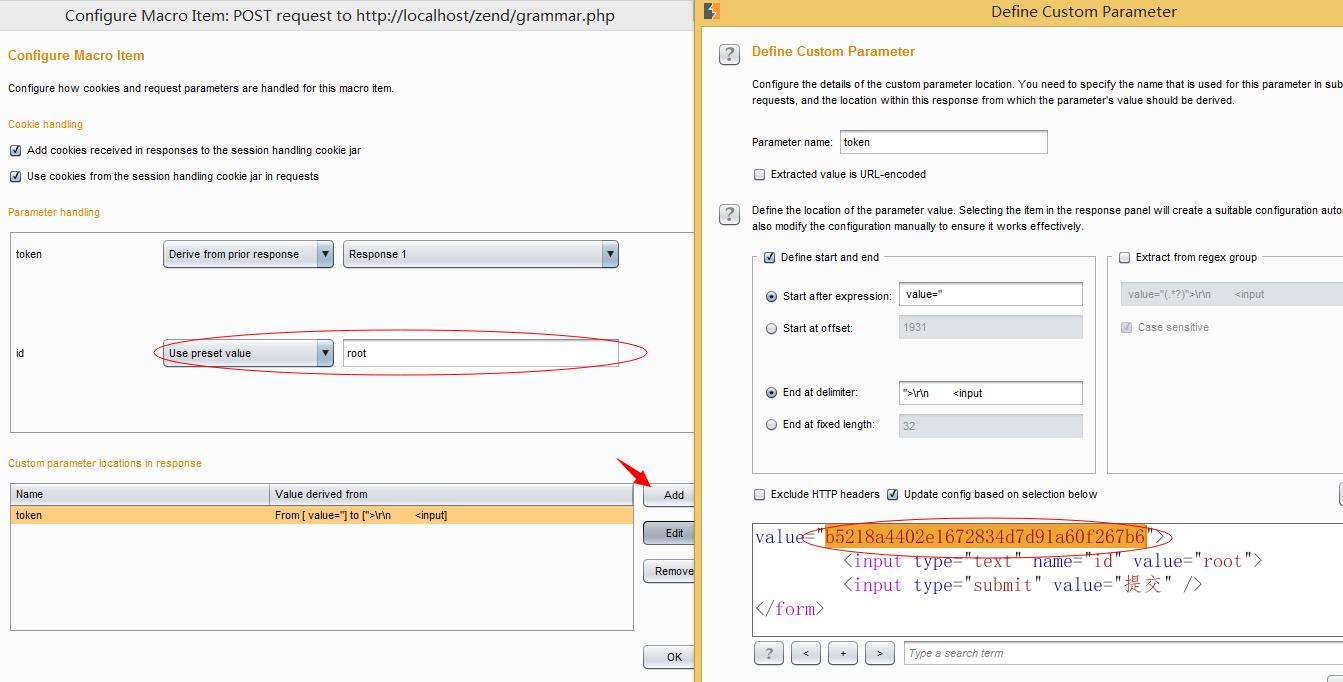Click the help icon beside parameter location description
The height and width of the screenshot is (682, 1343).
729,214
